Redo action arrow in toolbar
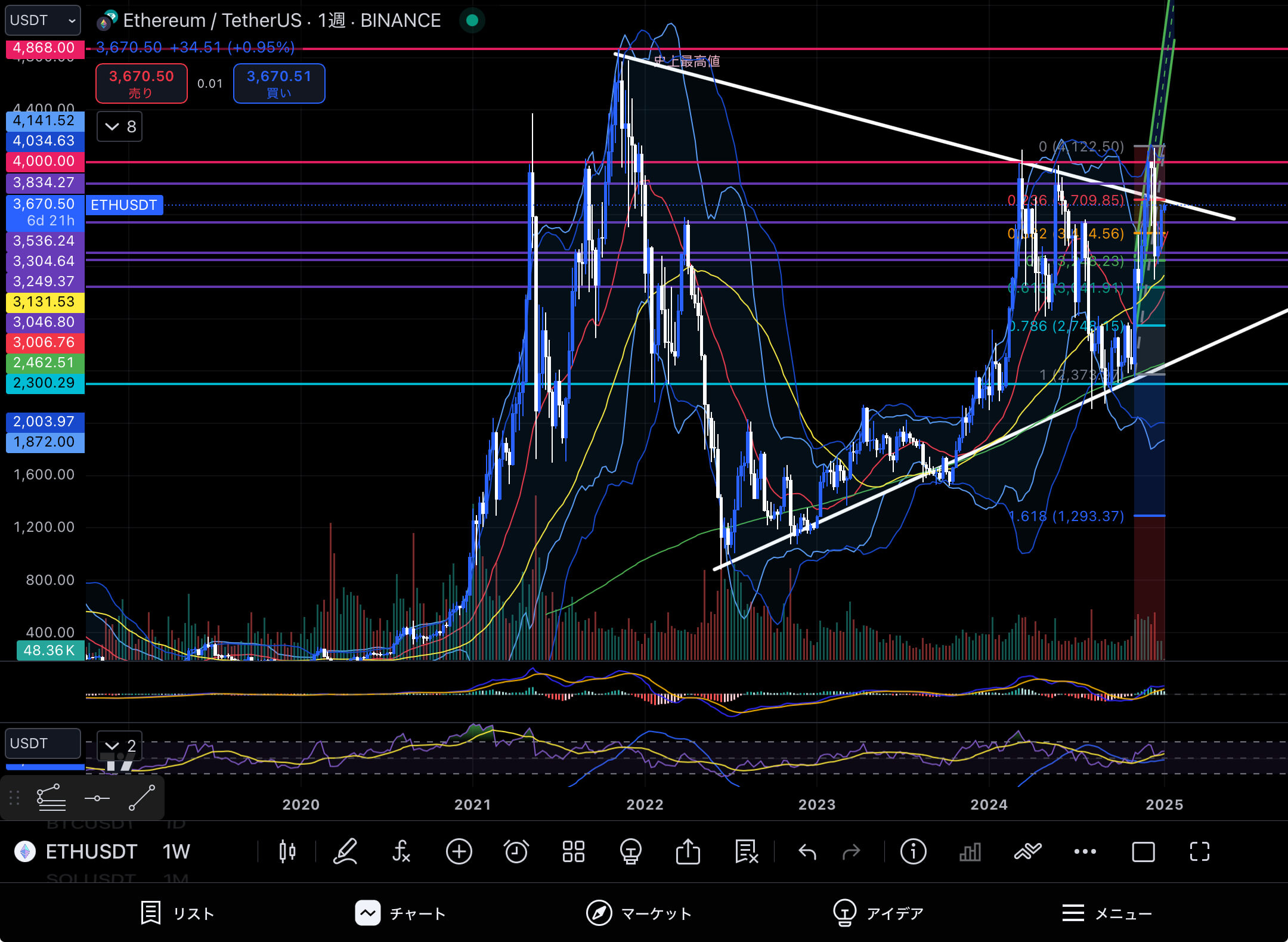 [x=852, y=852]
